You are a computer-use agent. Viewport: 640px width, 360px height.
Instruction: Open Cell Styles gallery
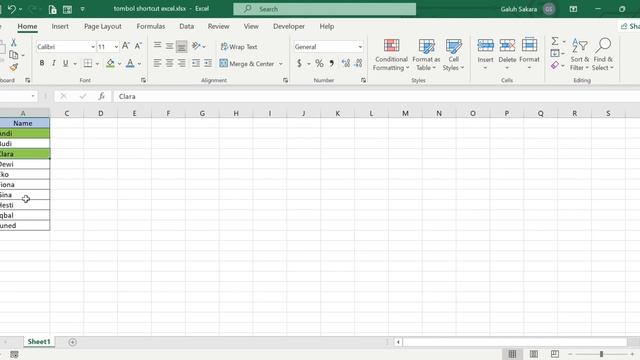(453, 55)
